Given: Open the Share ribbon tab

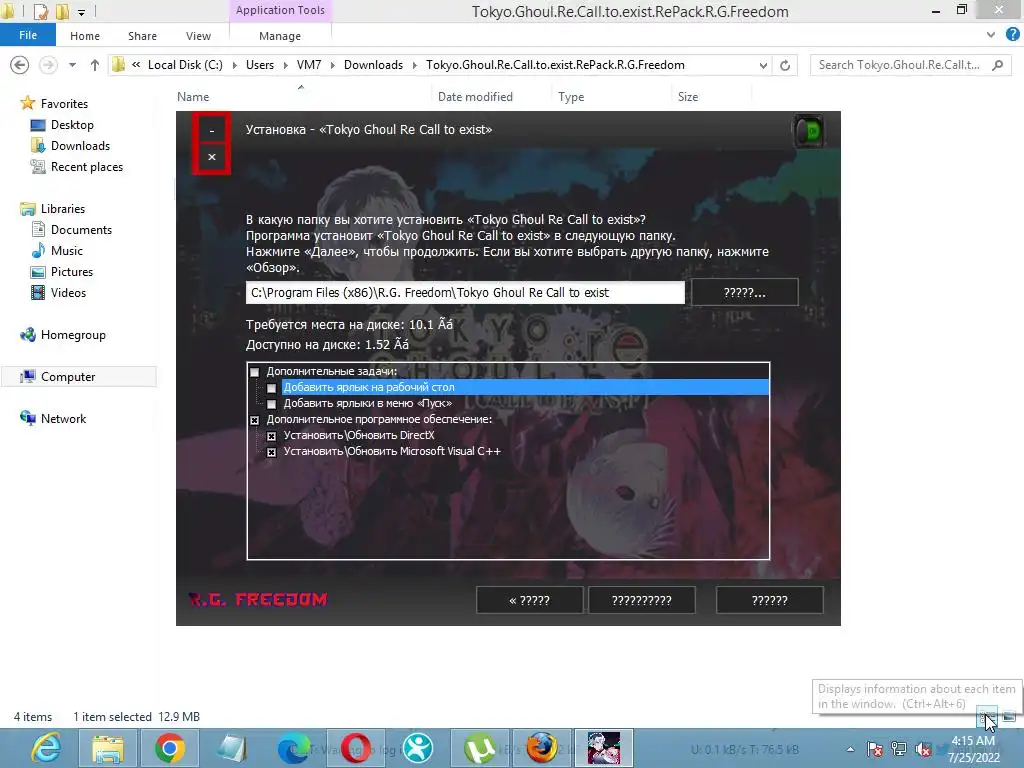Looking at the screenshot, I should tap(142, 36).
